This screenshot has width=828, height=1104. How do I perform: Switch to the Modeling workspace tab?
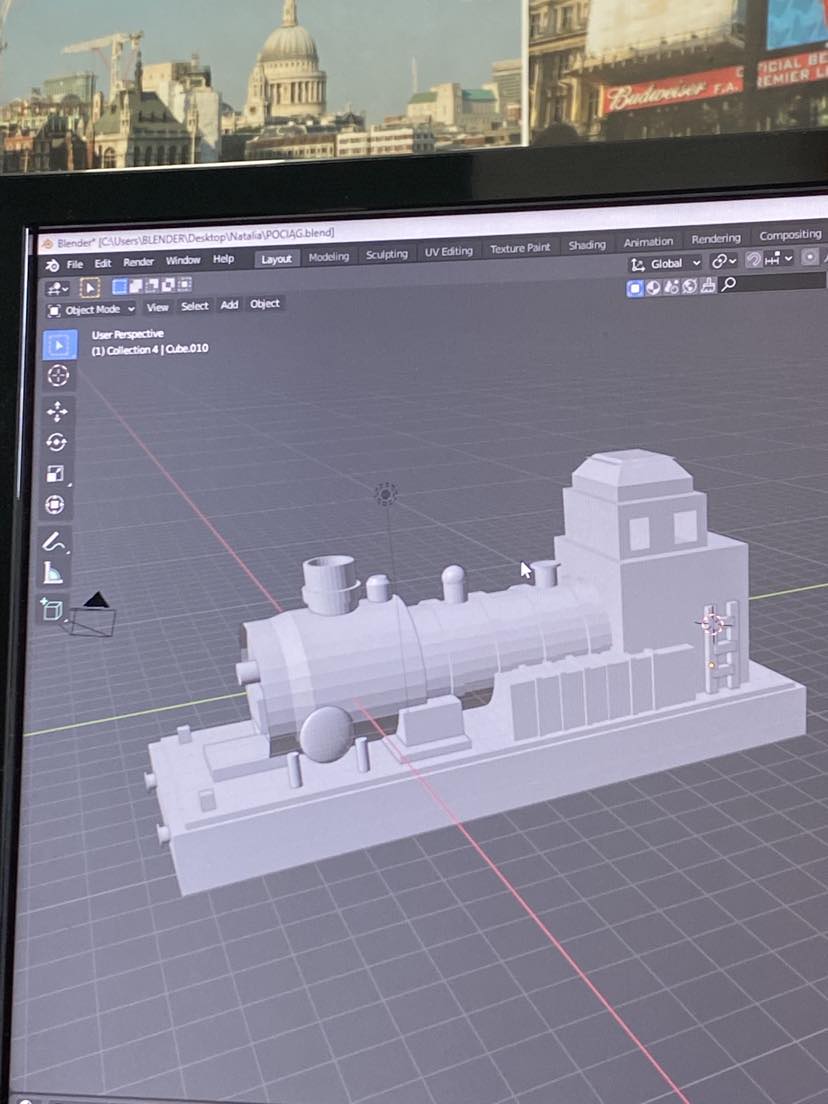pos(328,256)
